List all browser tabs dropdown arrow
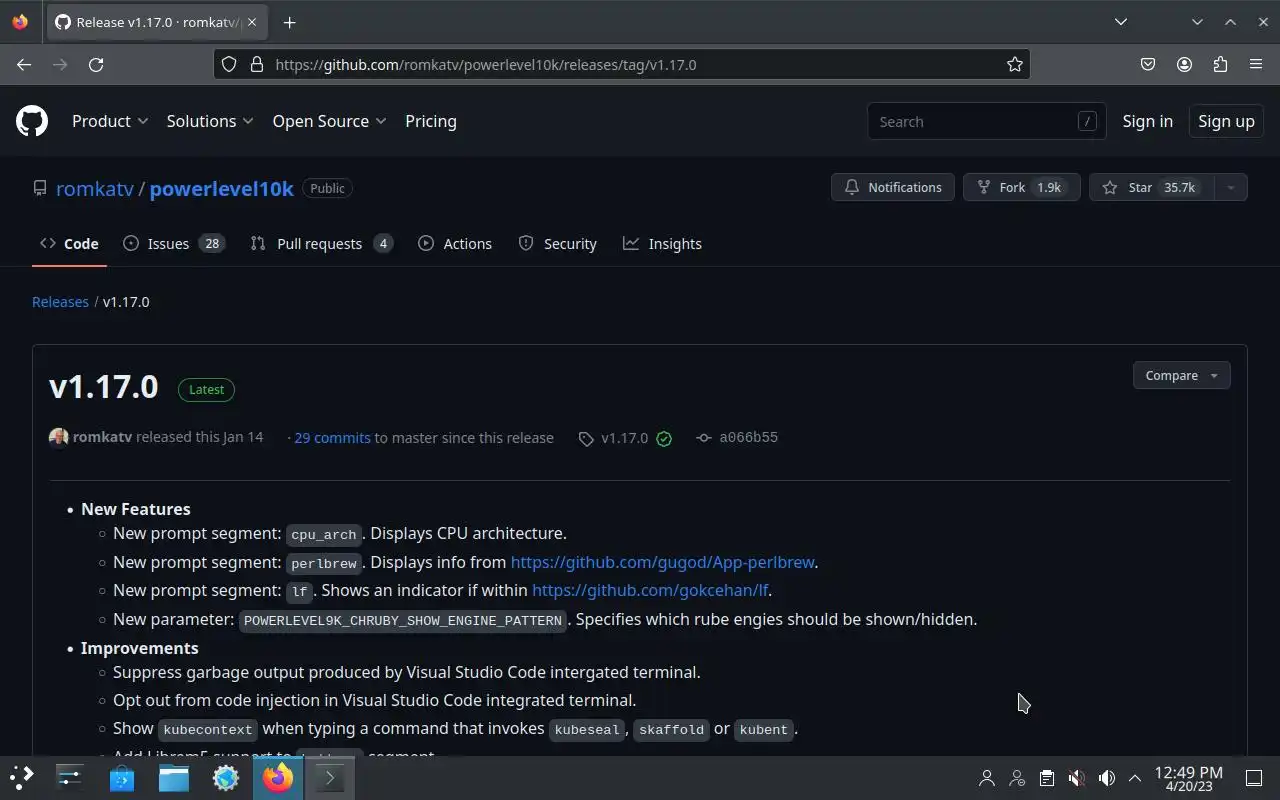 [x=1121, y=22]
